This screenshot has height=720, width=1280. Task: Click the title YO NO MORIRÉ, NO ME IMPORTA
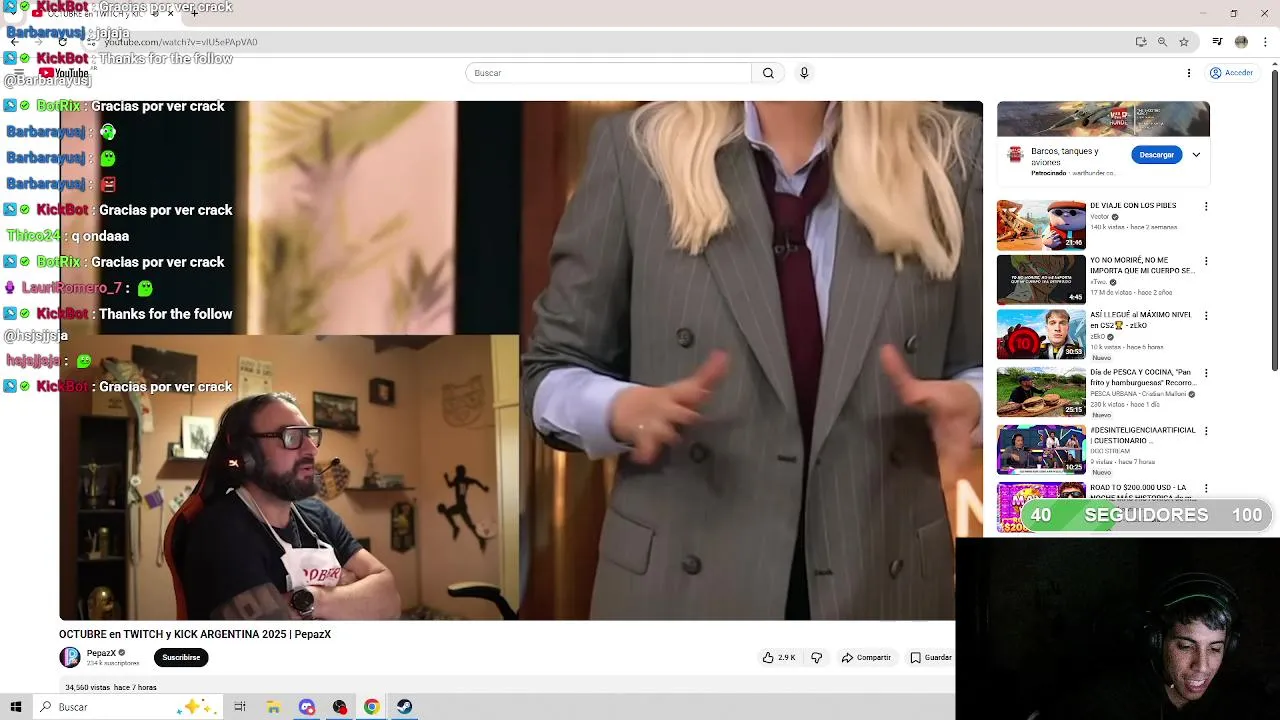1142,265
